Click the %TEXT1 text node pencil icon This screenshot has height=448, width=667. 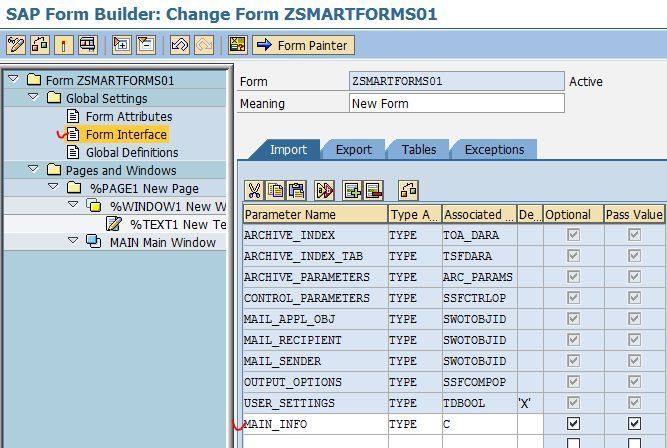point(114,224)
